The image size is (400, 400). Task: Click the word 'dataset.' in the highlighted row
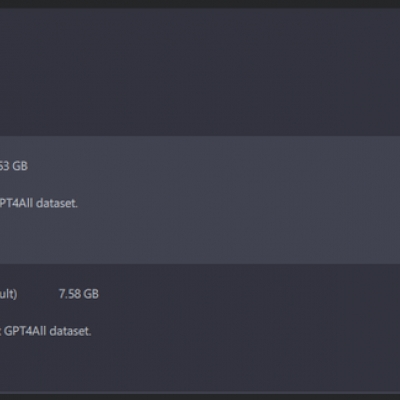[57, 203]
